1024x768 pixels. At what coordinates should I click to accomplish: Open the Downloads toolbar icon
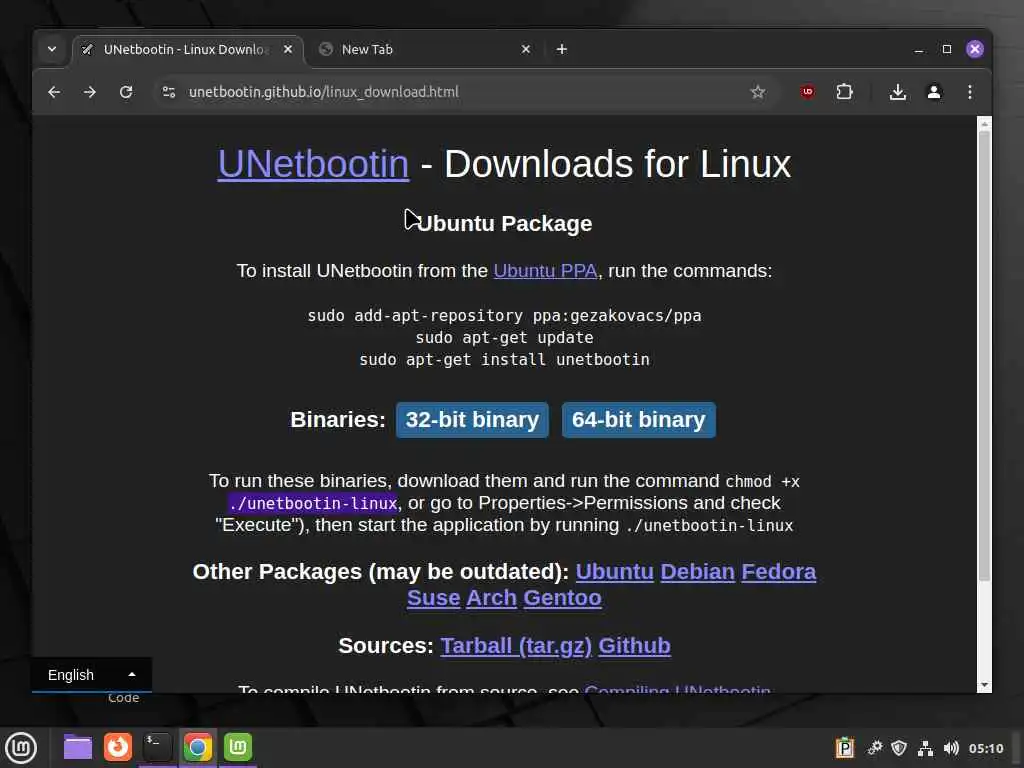(x=898, y=92)
